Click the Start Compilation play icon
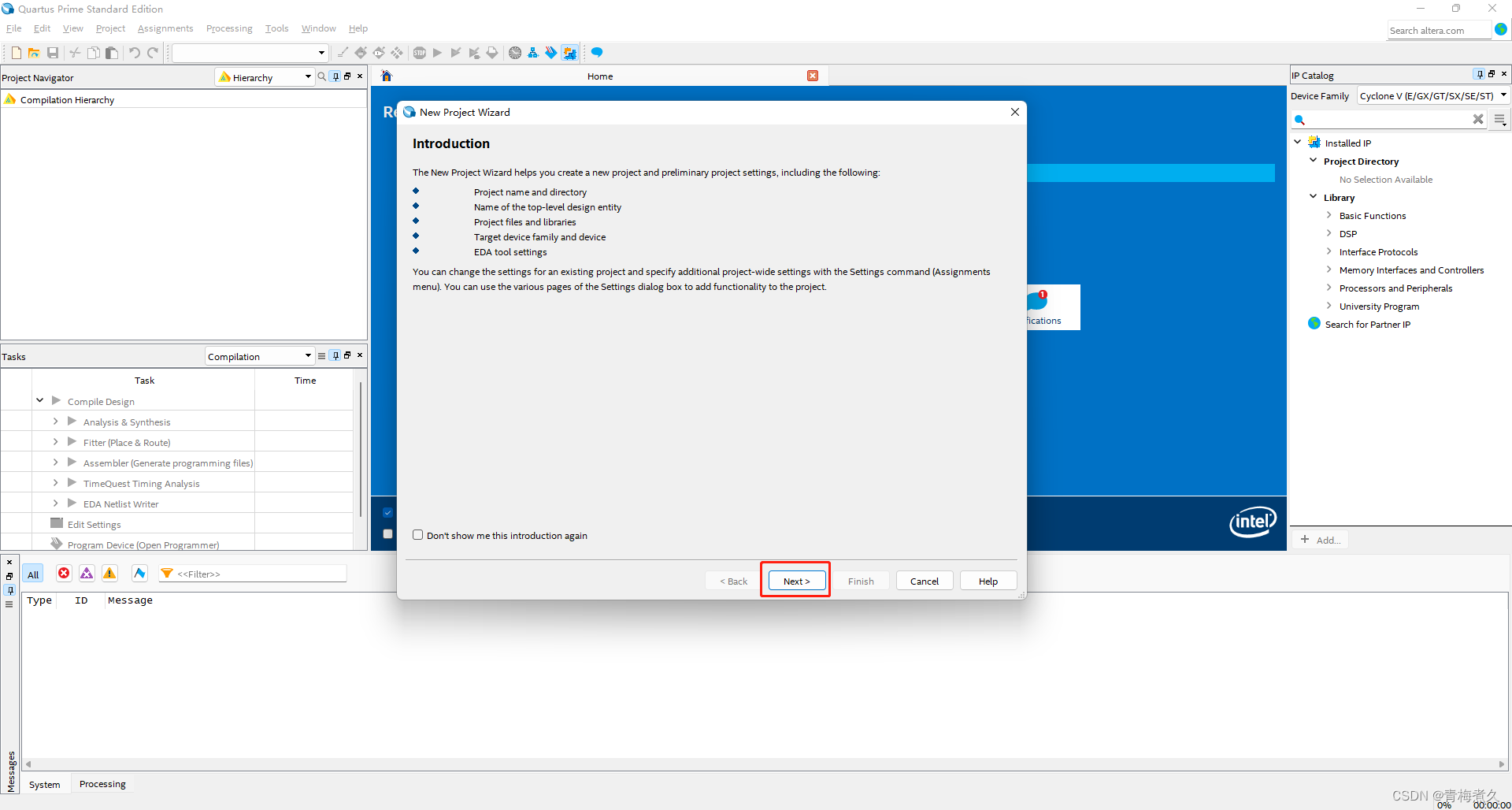Viewport: 1512px width, 810px height. coord(437,53)
